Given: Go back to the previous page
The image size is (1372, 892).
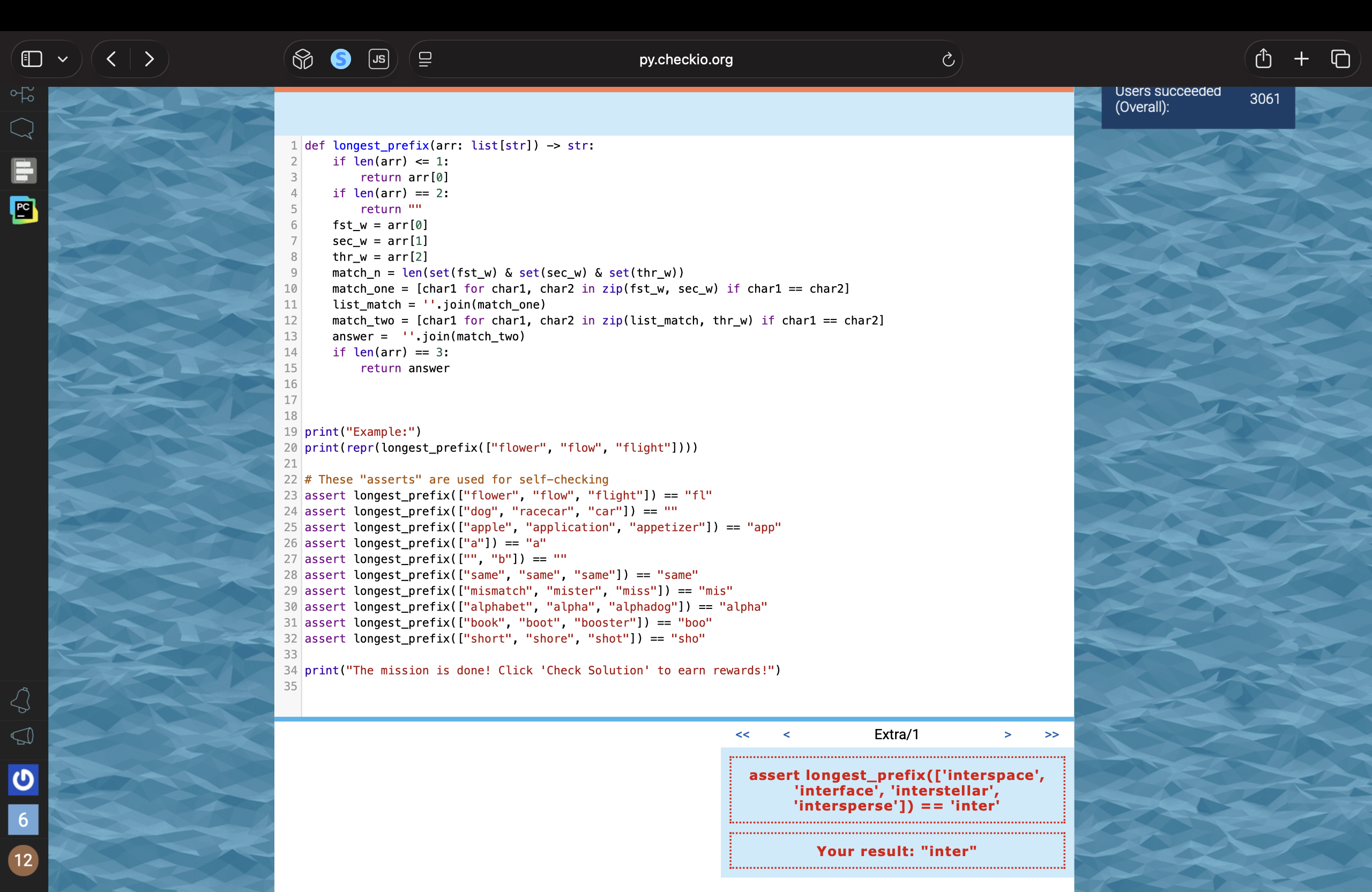Looking at the screenshot, I should click(x=111, y=59).
